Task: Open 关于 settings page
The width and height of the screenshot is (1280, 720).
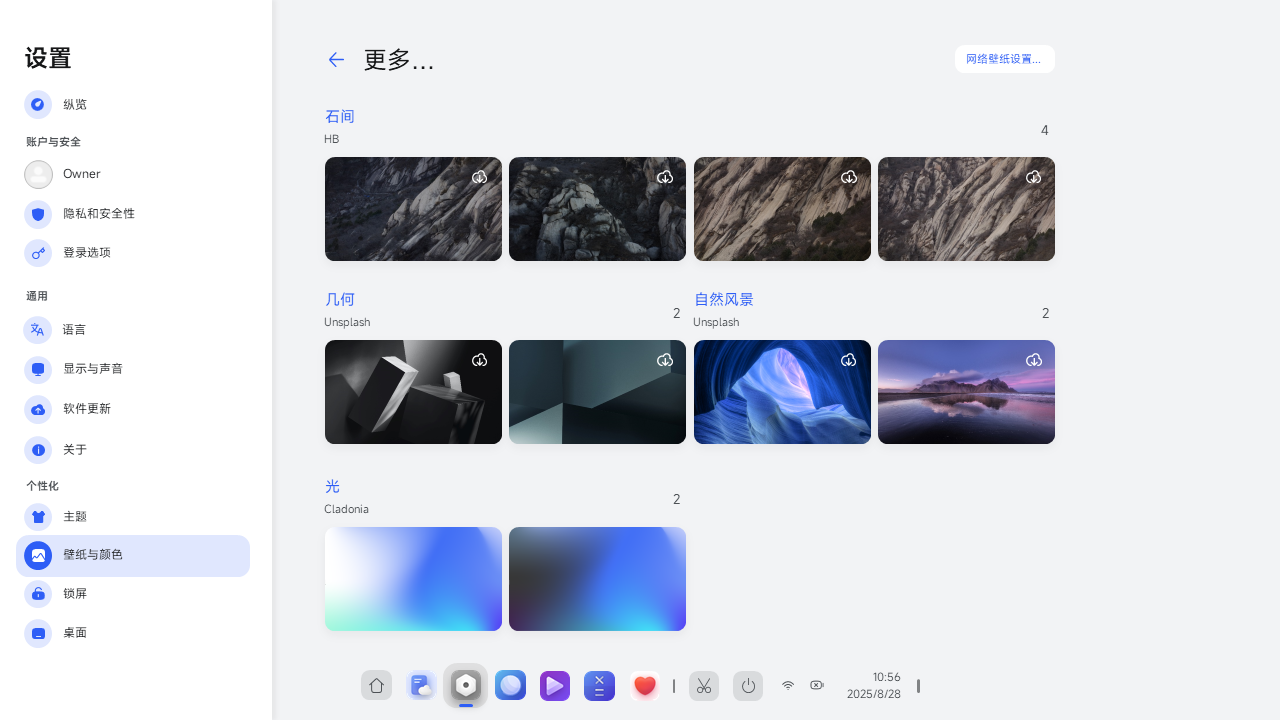Action: click(133, 450)
